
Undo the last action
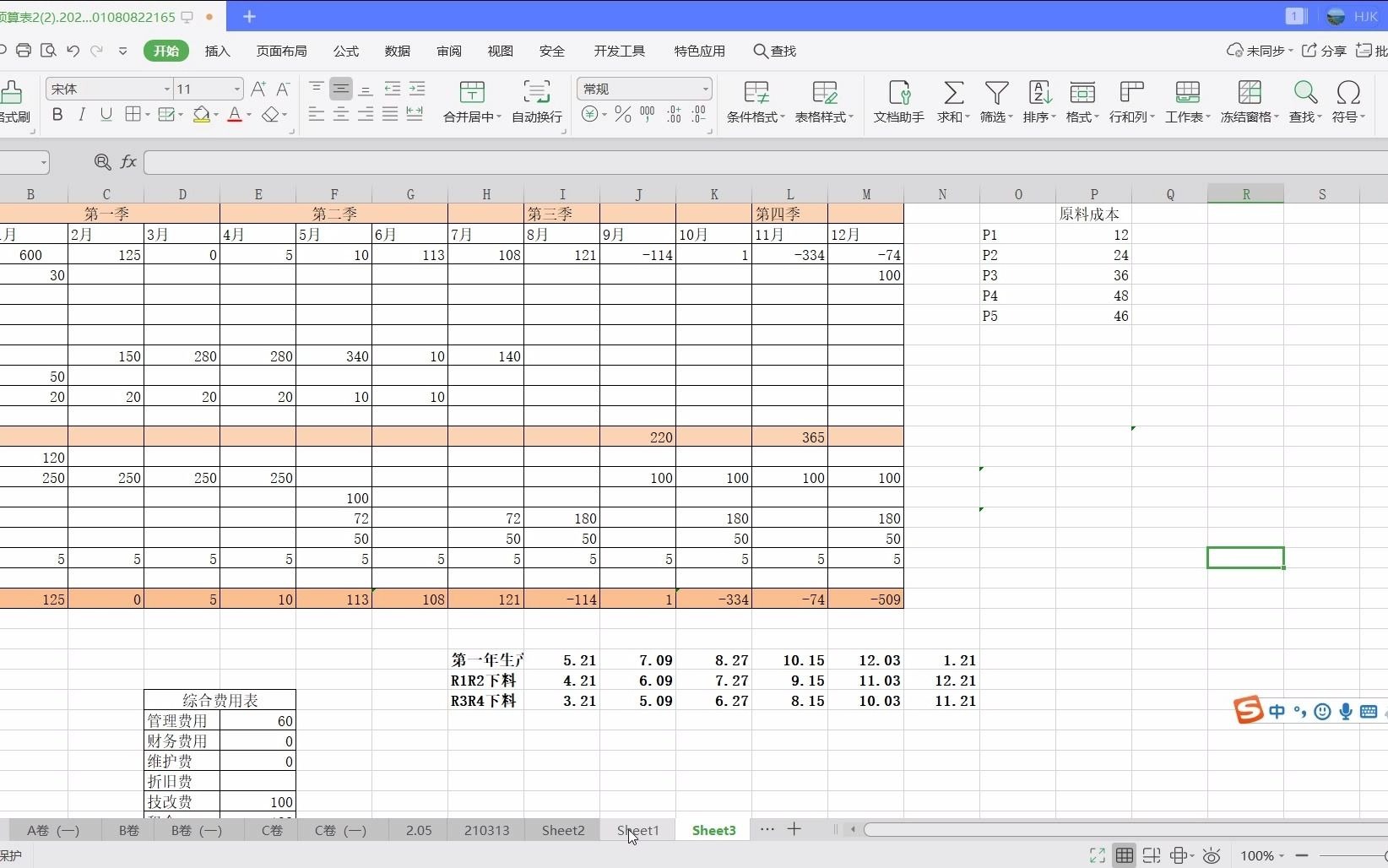(73, 51)
